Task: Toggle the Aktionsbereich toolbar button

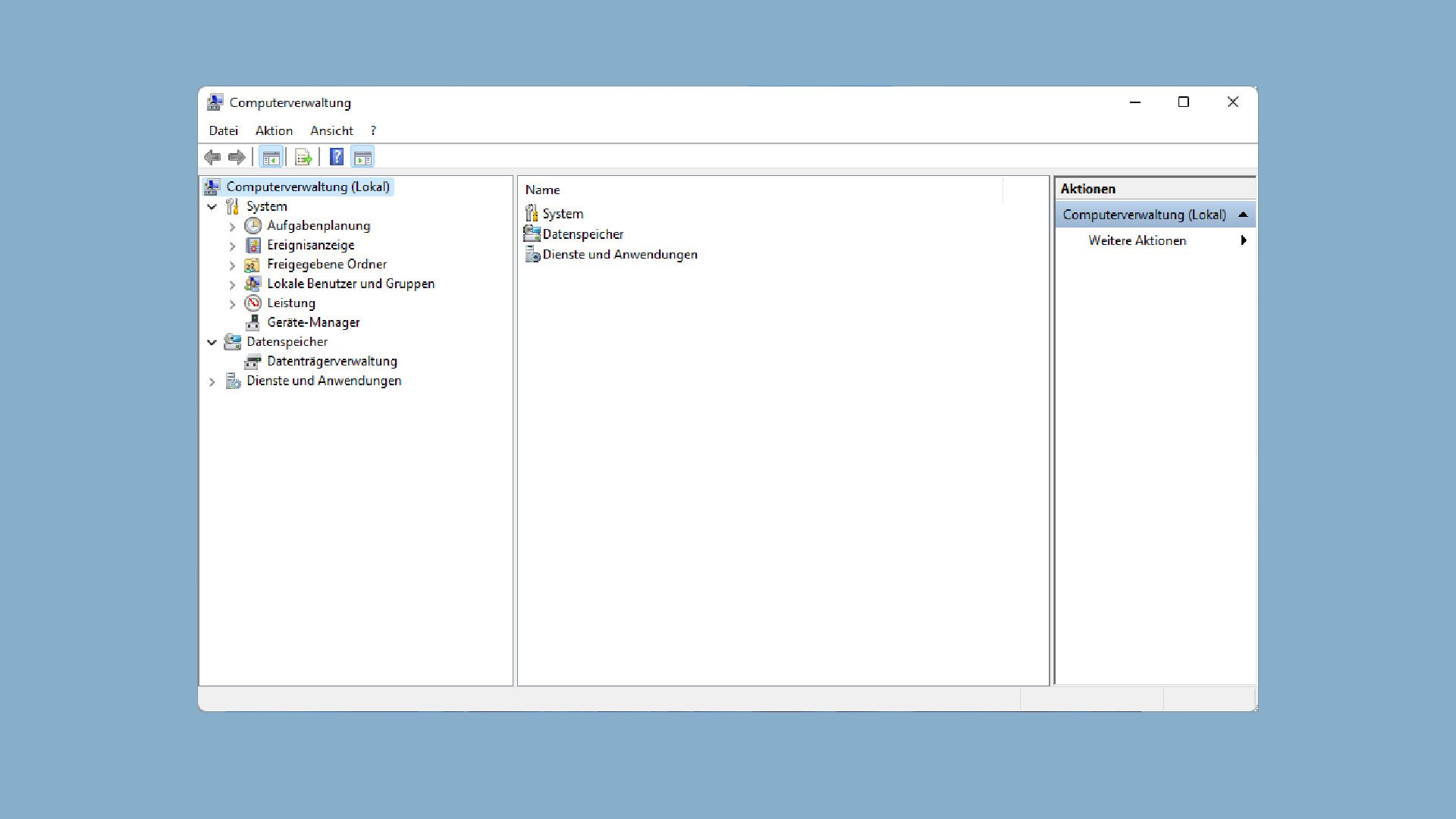Action: [362, 157]
